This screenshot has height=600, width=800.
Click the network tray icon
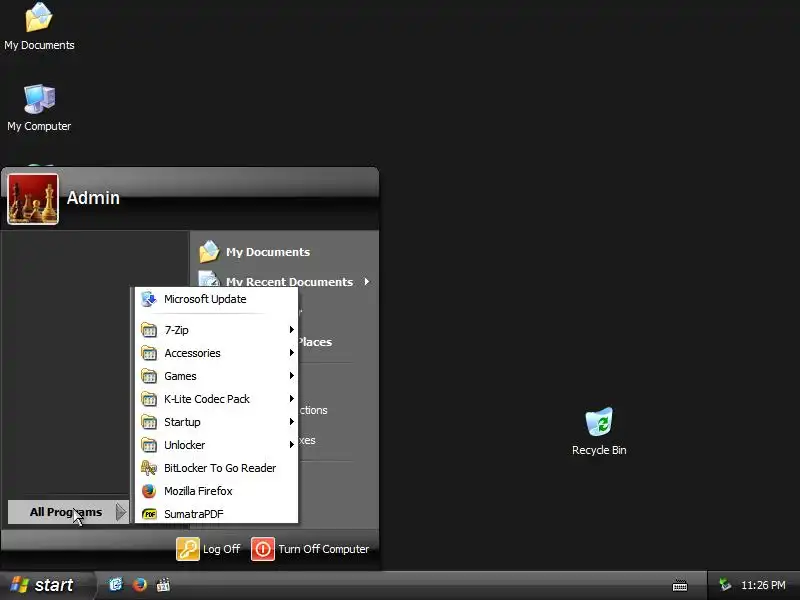point(724,585)
